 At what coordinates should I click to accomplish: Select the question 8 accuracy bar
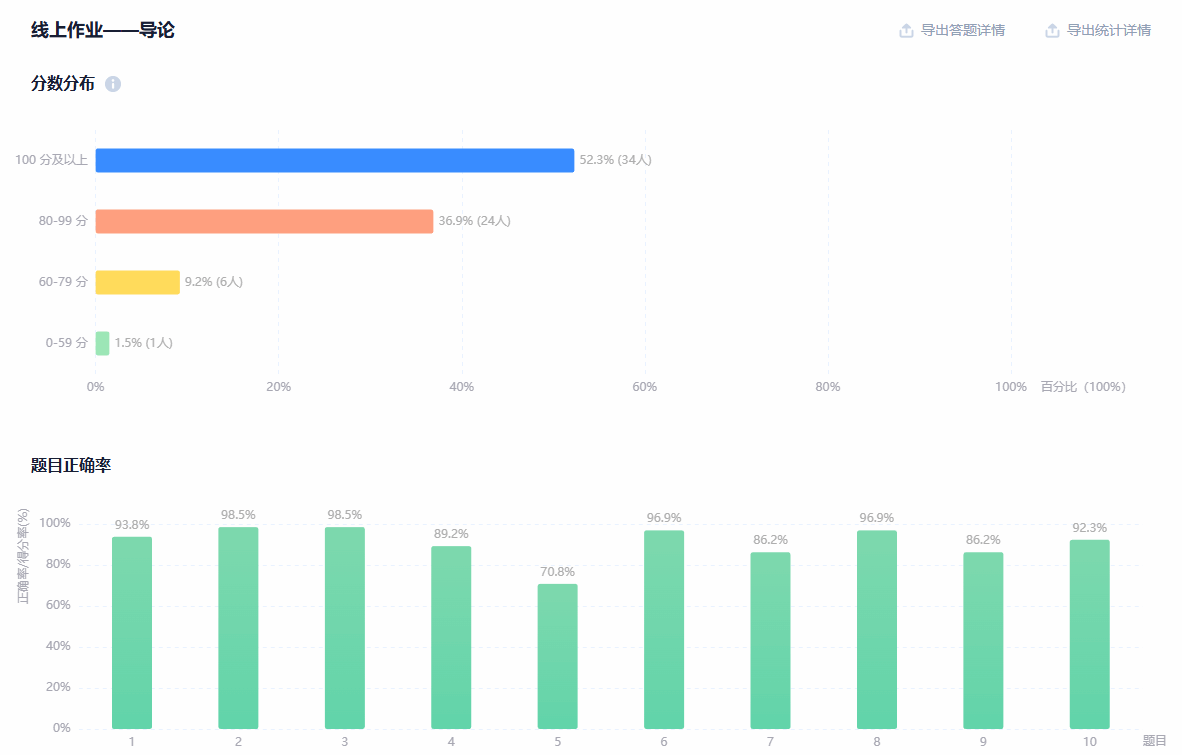pos(877,629)
